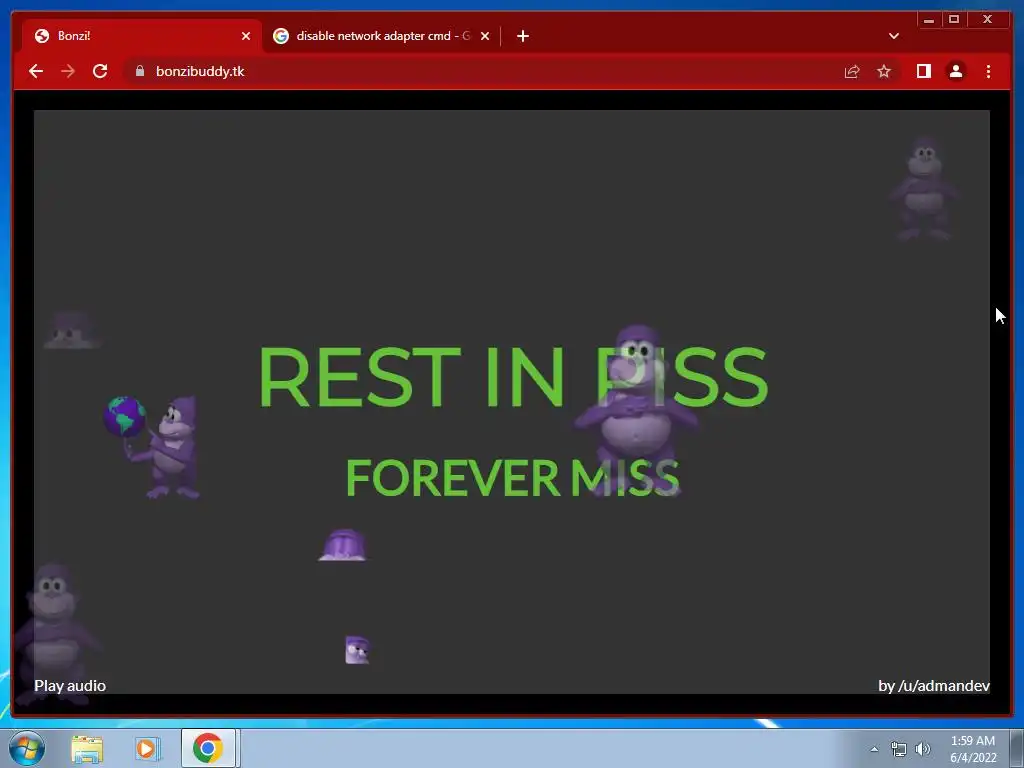This screenshot has height=768, width=1024.
Task: Open the by /u/admandev credit link
Action: coord(934,686)
